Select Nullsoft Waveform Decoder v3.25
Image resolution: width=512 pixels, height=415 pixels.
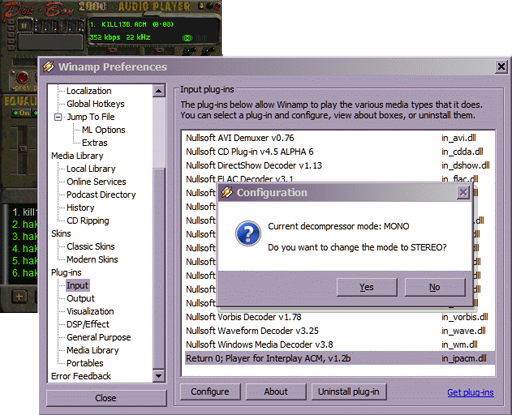coord(339,331)
